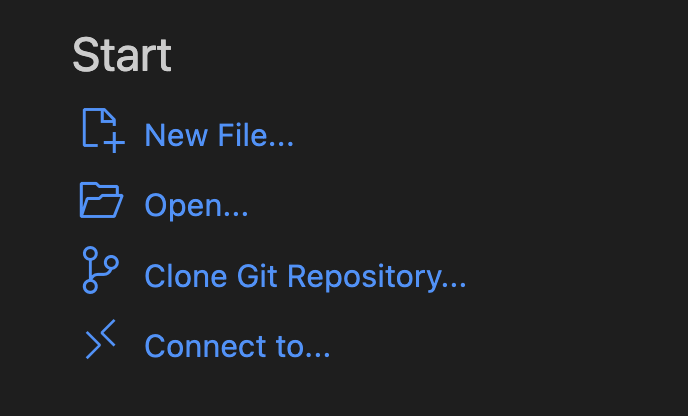The height and width of the screenshot is (416, 688).
Task: Click the remote connection arrows icon
Action: click(100, 339)
